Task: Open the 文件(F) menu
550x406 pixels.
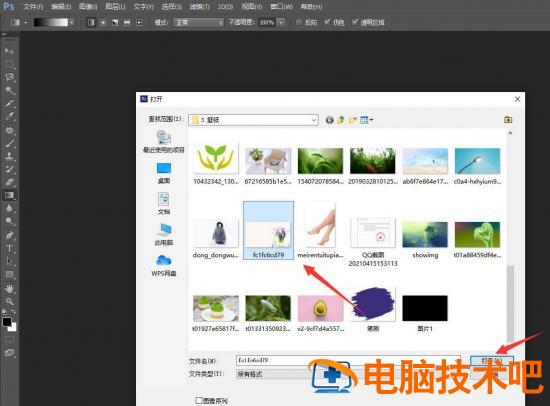Action: [33, 7]
